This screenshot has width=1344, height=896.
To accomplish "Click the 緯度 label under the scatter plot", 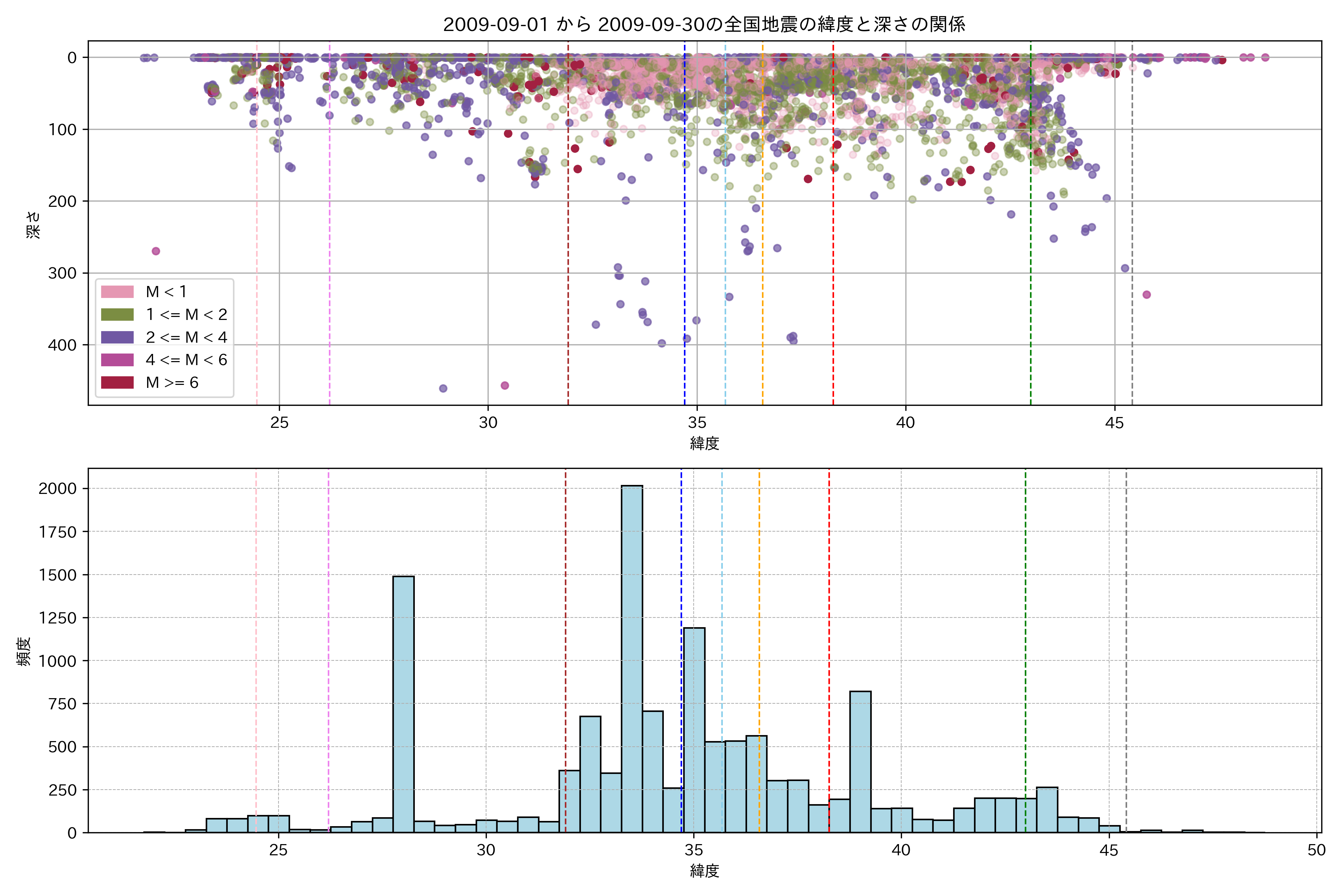I will pyautogui.click(x=704, y=444).
